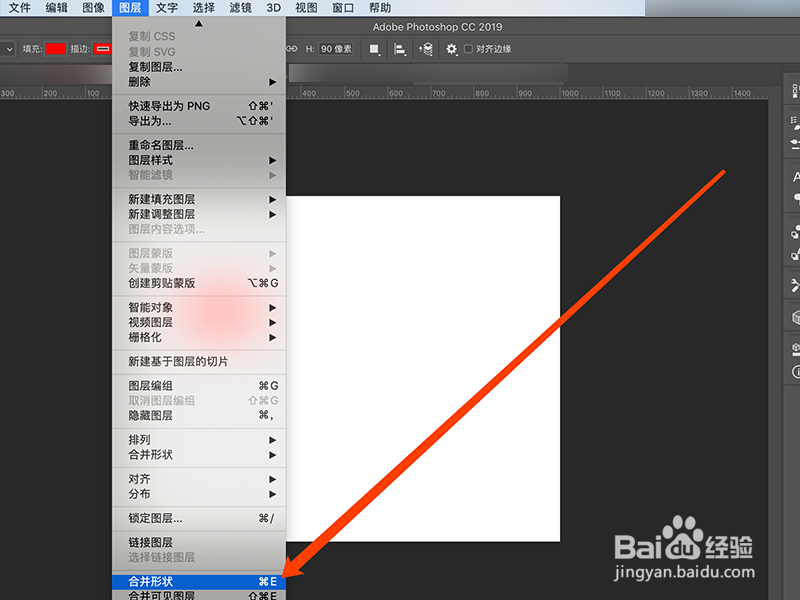Viewport: 800px width, 600px height.
Task: Expand the 删除 submenu arrow
Action: pyautogui.click(x=272, y=82)
